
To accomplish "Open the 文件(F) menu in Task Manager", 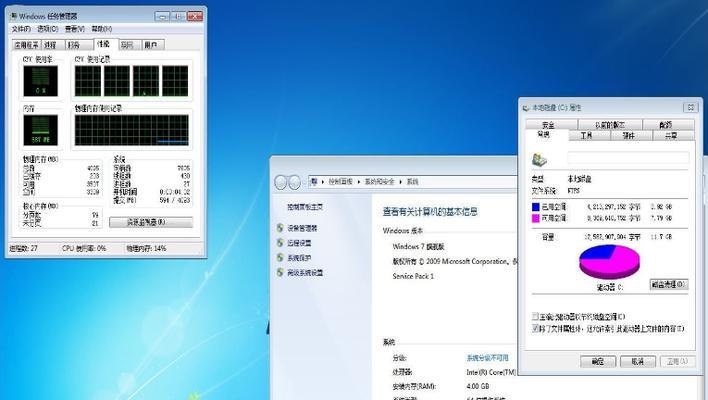I will [21, 29].
